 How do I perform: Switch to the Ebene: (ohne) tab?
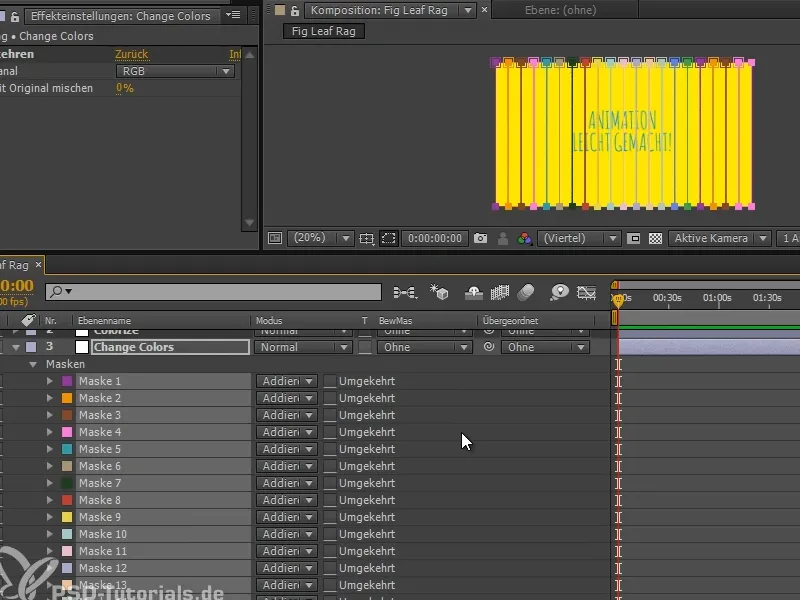pos(560,10)
